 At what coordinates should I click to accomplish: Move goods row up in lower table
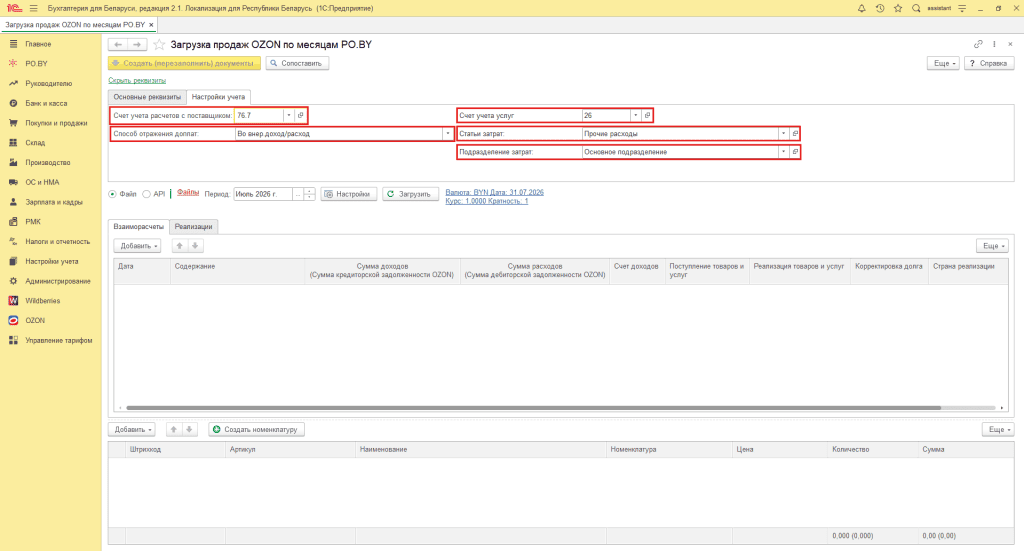click(174, 429)
